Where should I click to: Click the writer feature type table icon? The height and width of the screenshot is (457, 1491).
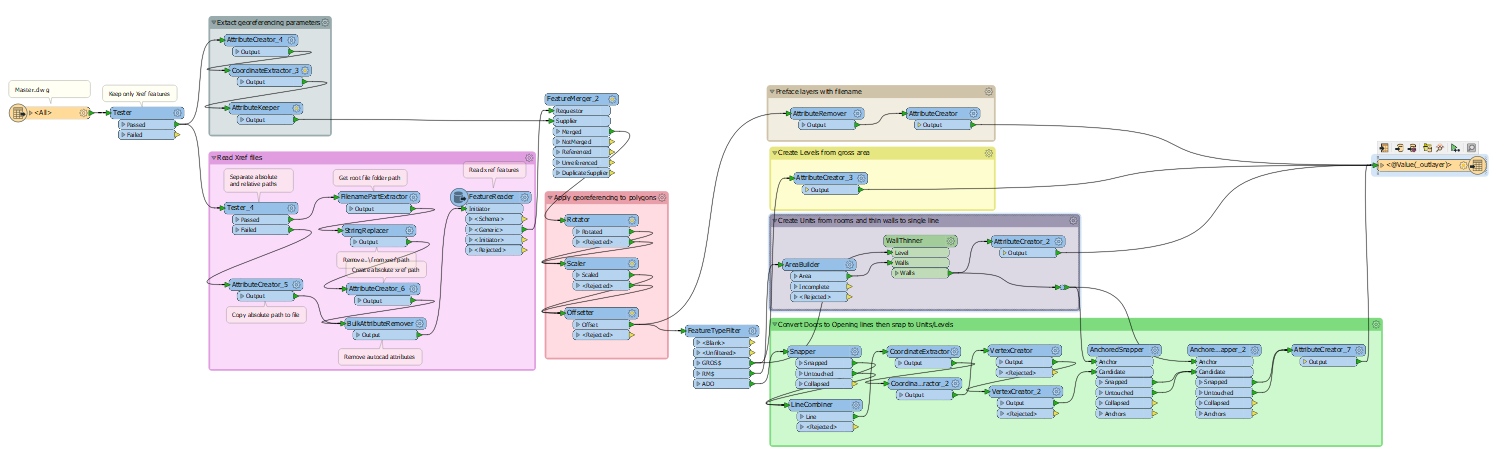click(x=1477, y=165)
